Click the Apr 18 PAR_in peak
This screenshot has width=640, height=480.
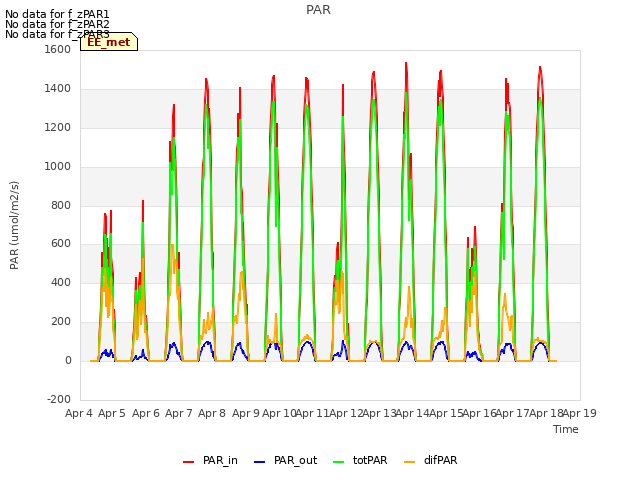pos(540,67)
